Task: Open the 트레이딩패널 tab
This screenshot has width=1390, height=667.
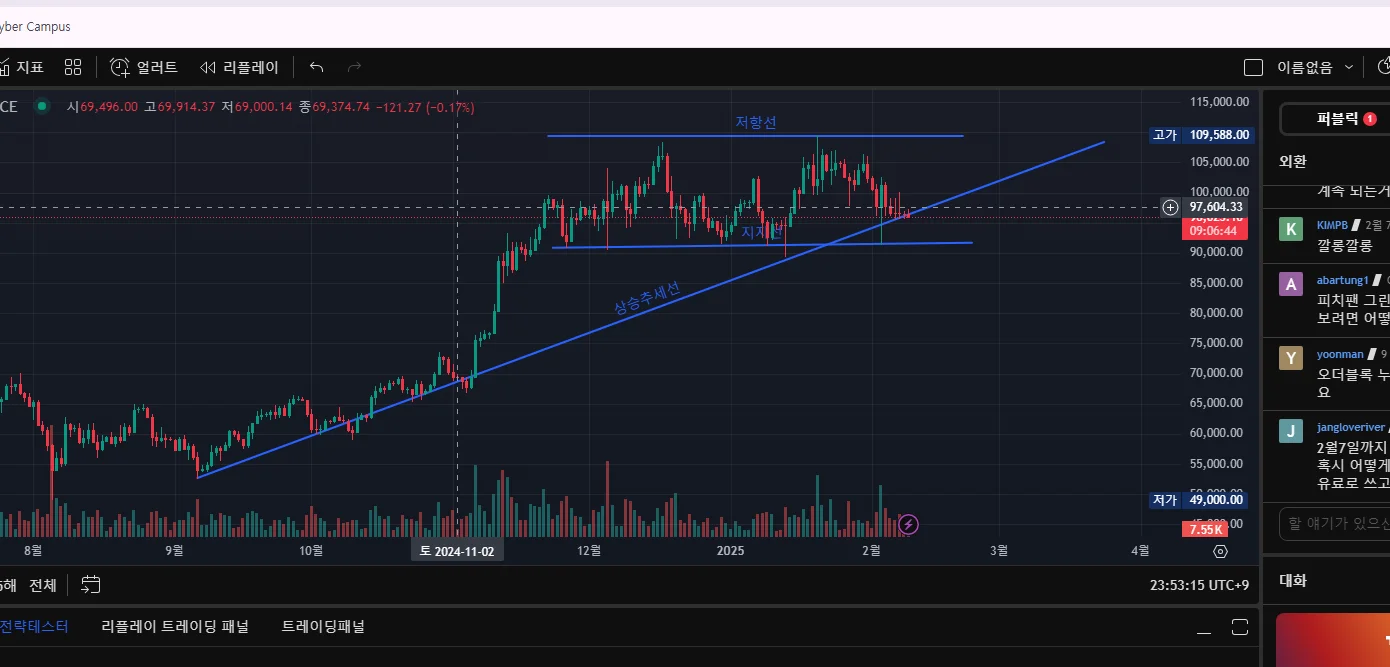Action: click(323, 627)
